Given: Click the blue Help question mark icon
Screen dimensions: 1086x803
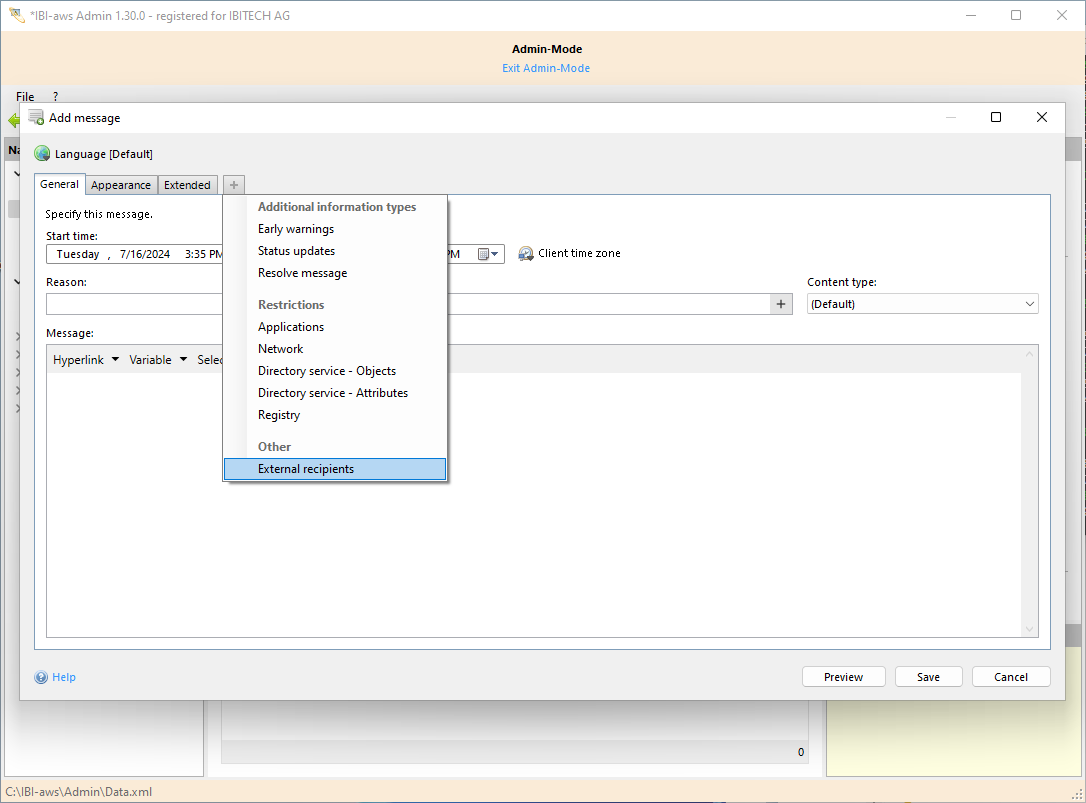Looking at the screenshot, I should pyautogui.click(x=41, y=678).
